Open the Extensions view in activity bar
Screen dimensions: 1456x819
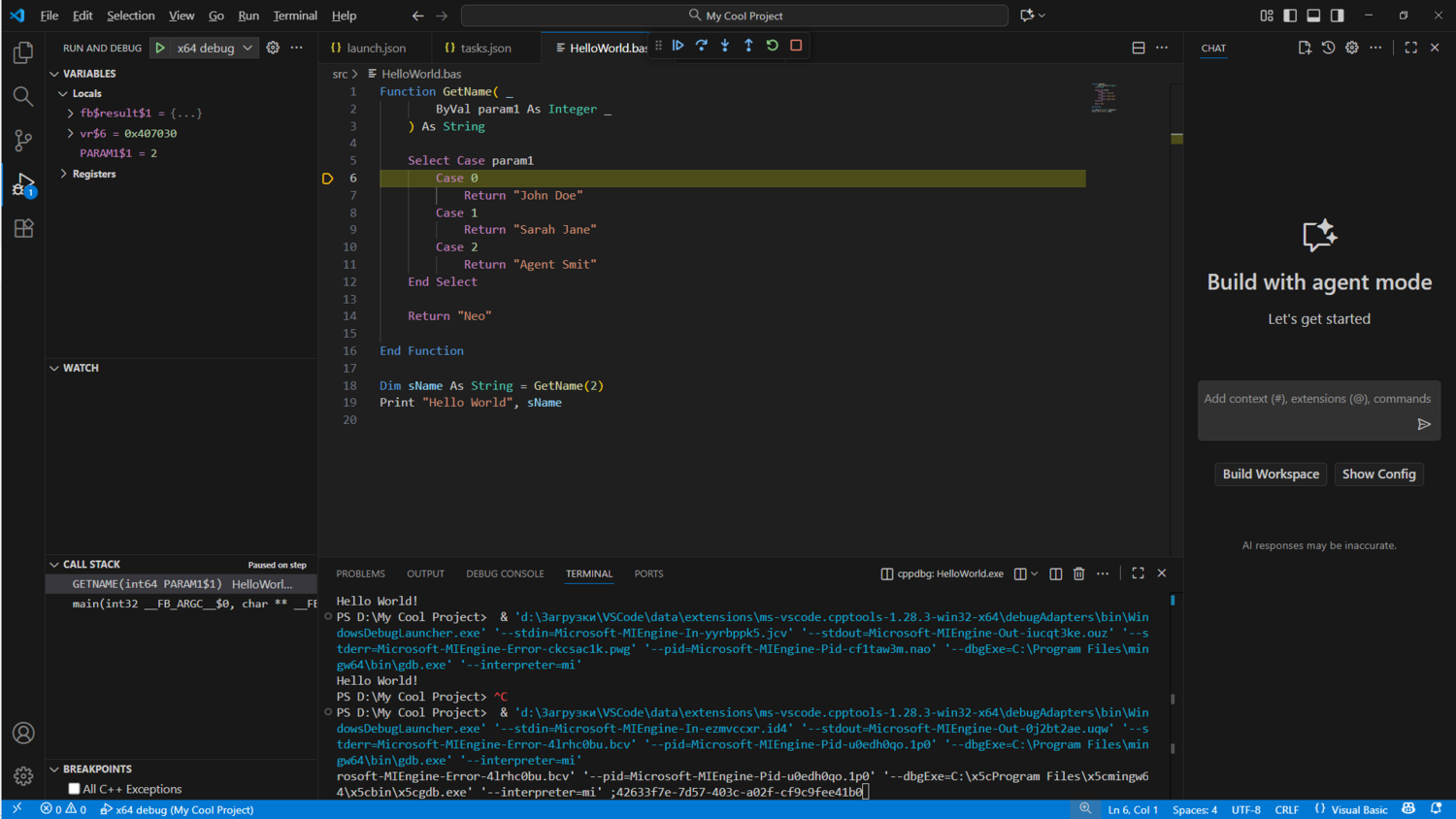click(x=23, y=229)
